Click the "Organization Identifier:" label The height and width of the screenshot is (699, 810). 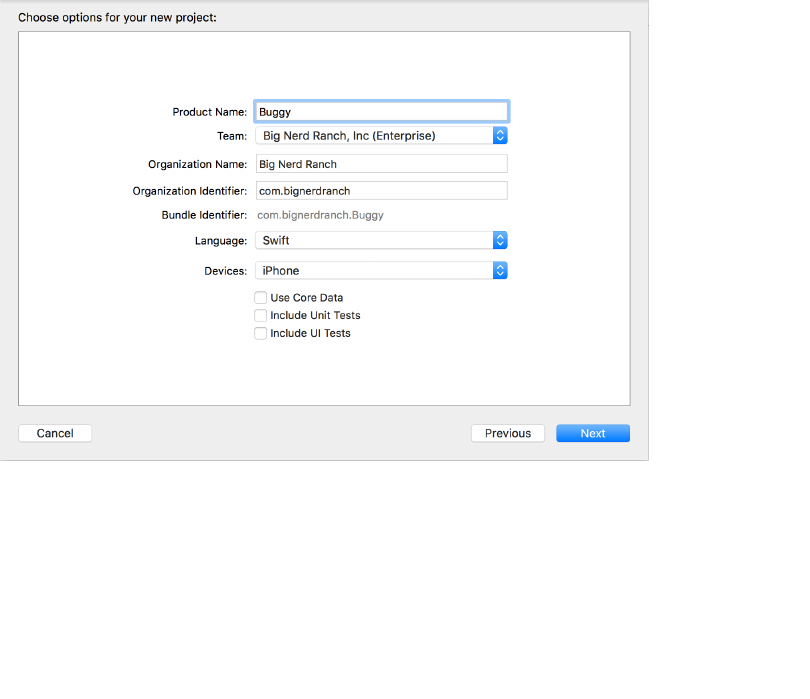pyautogui.click(x=189, y=191)
